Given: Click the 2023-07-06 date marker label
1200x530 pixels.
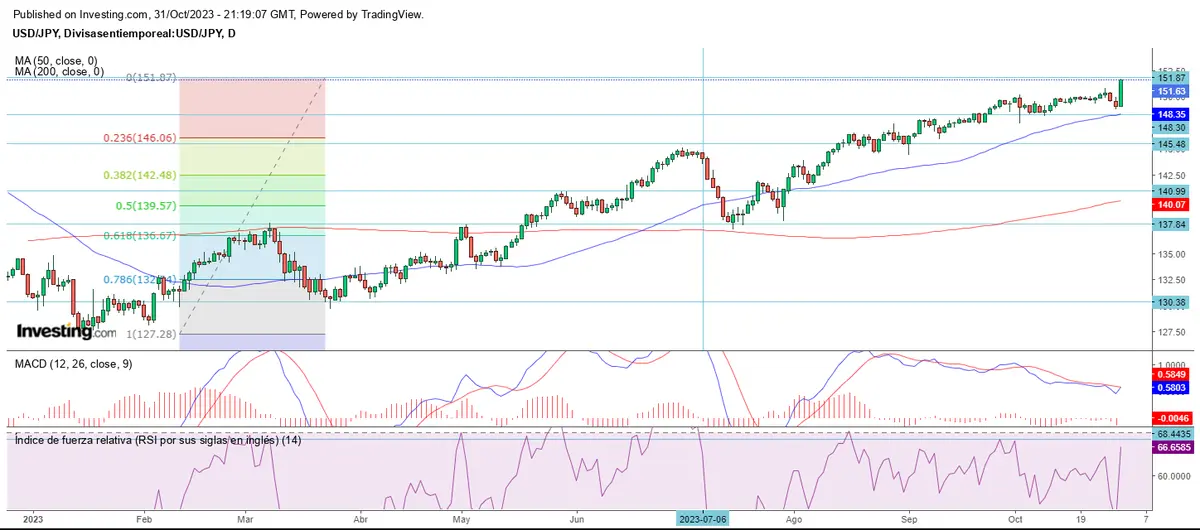Looking at the screenshot, I should coord(704,520).
